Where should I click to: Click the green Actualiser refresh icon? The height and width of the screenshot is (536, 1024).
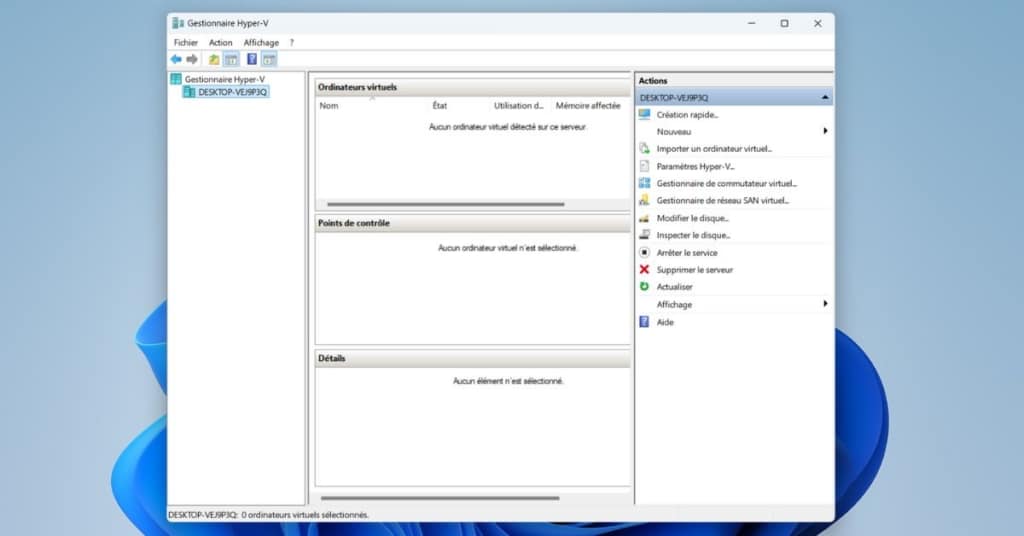click(645, 287)
